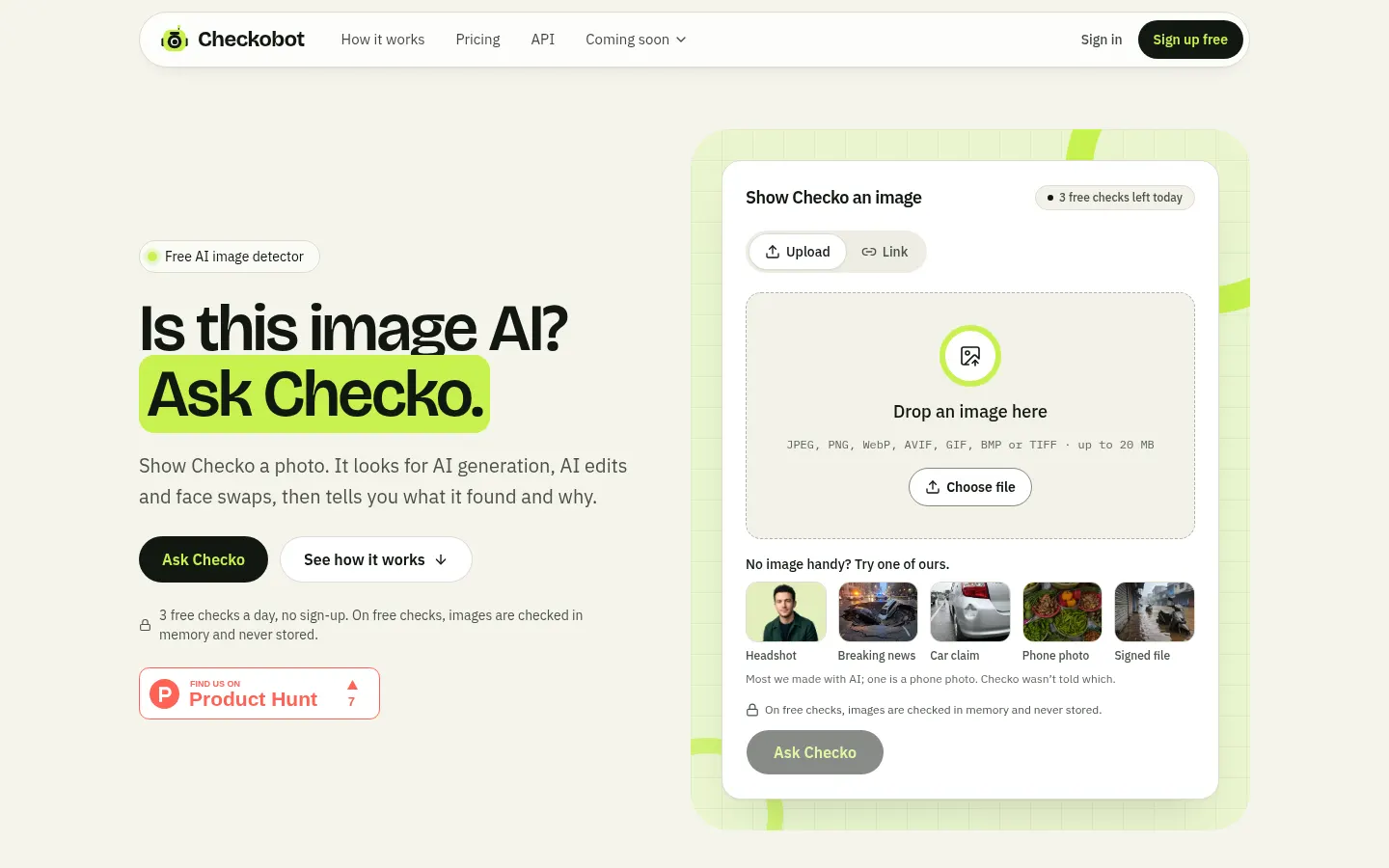
Task: Click the Free AI image detector badge
Action: click(230, 257)
